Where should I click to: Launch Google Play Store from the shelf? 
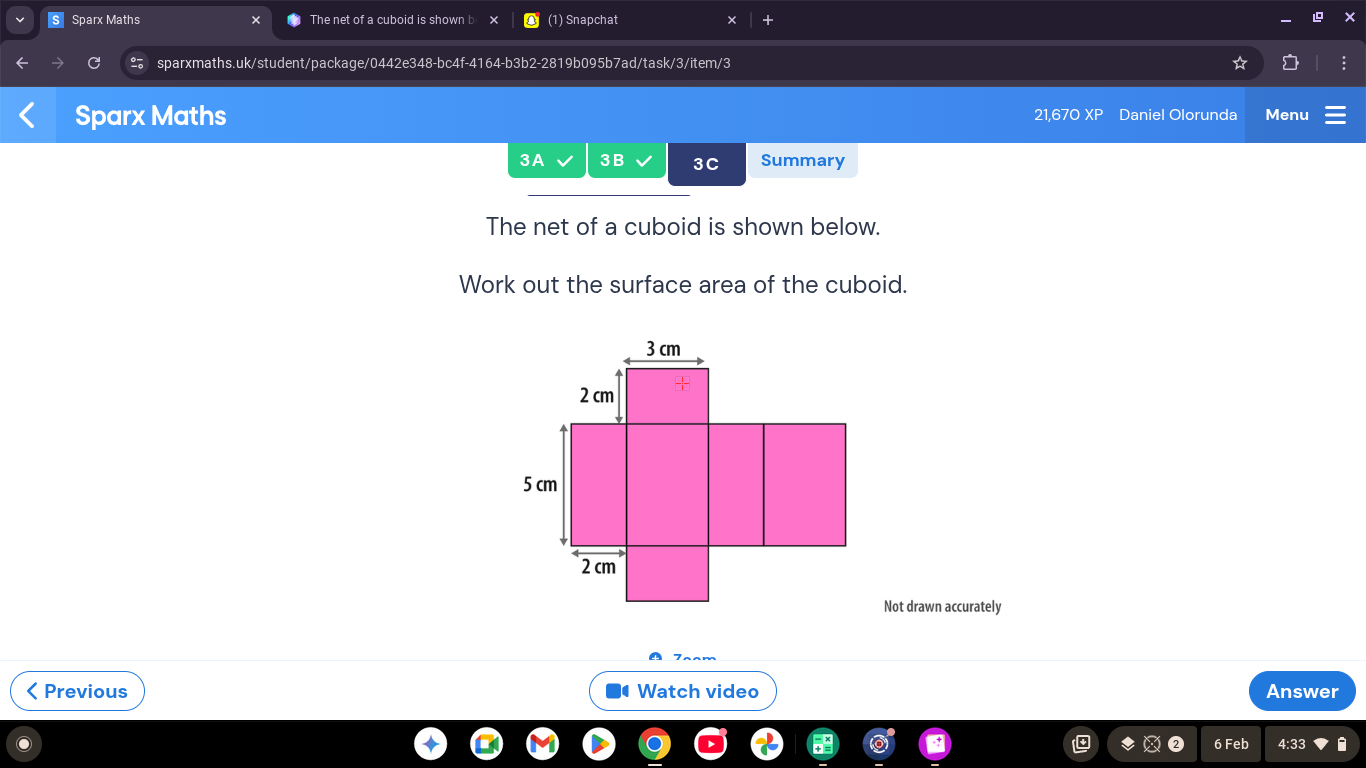[599, 744]
